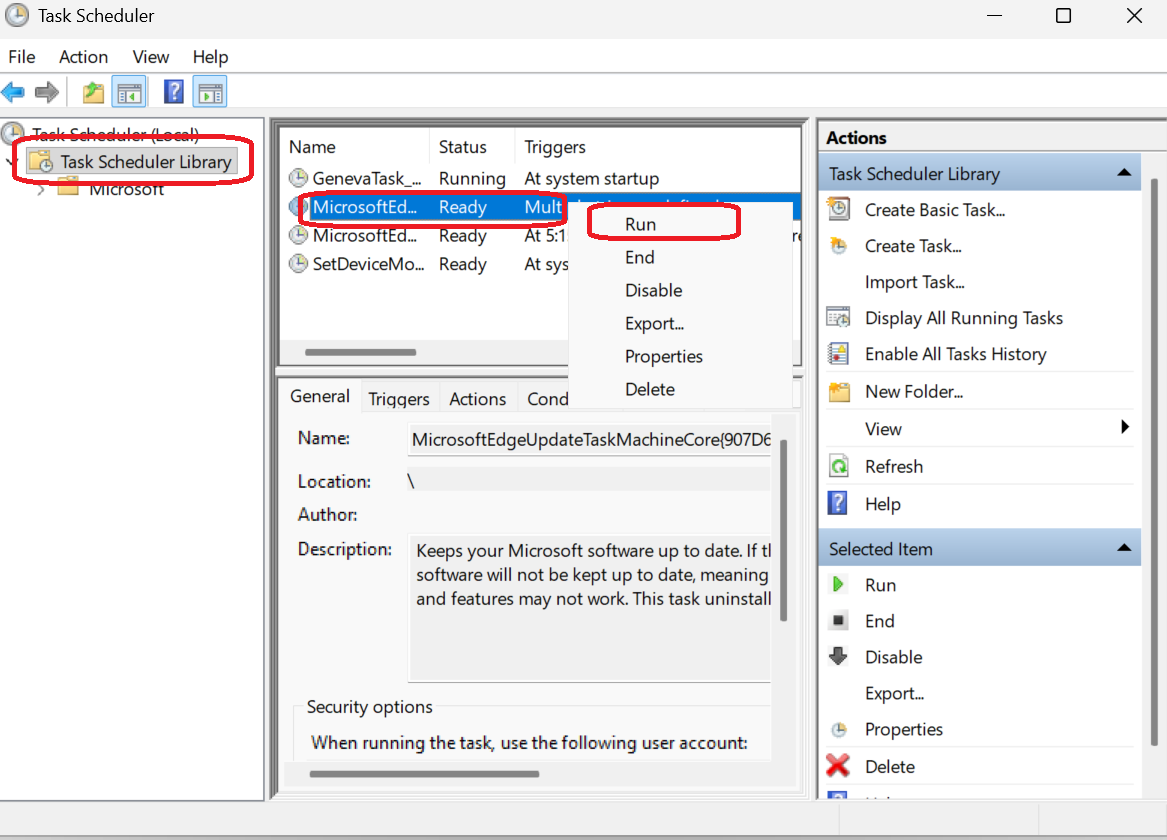This screenshot has height=840, width=1167.
Task: Click the details pane vertical scrollbar
Action: tap(783, 530)
